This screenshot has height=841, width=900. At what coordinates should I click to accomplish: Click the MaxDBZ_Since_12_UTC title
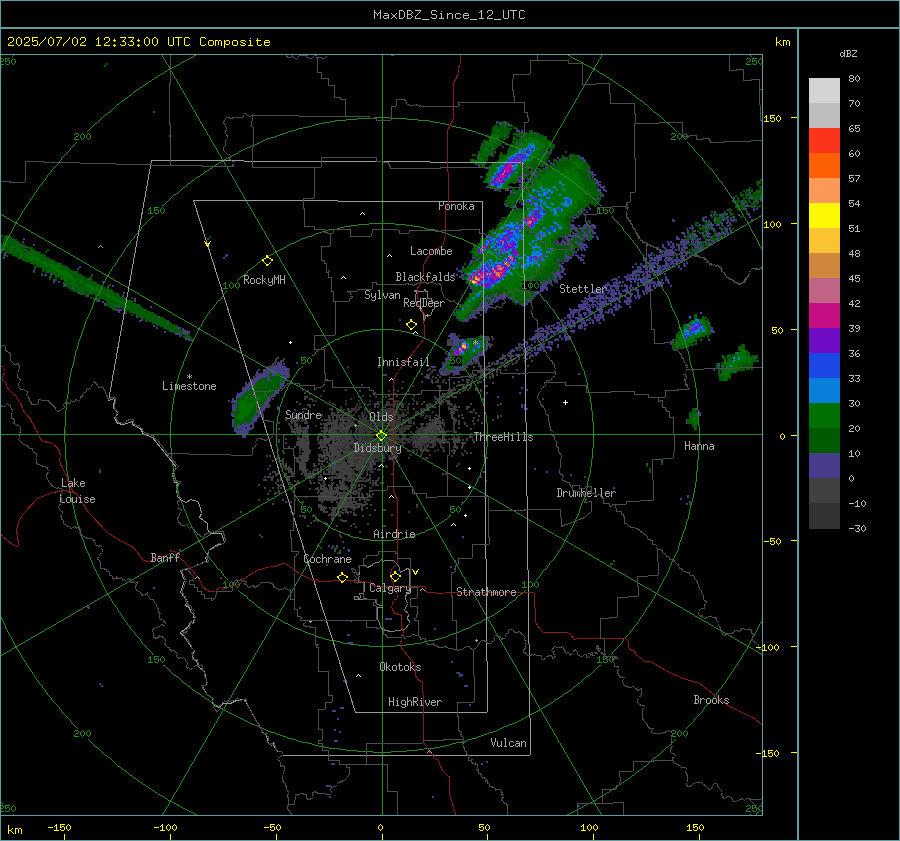[449, 15]
